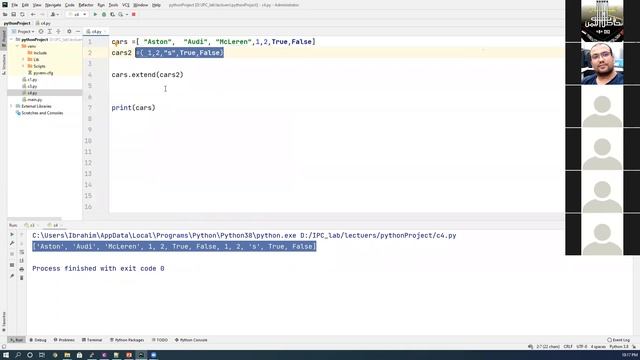Open the TODO tool window button
Viewport: 640px width, 360px height.
click(160, 340)
